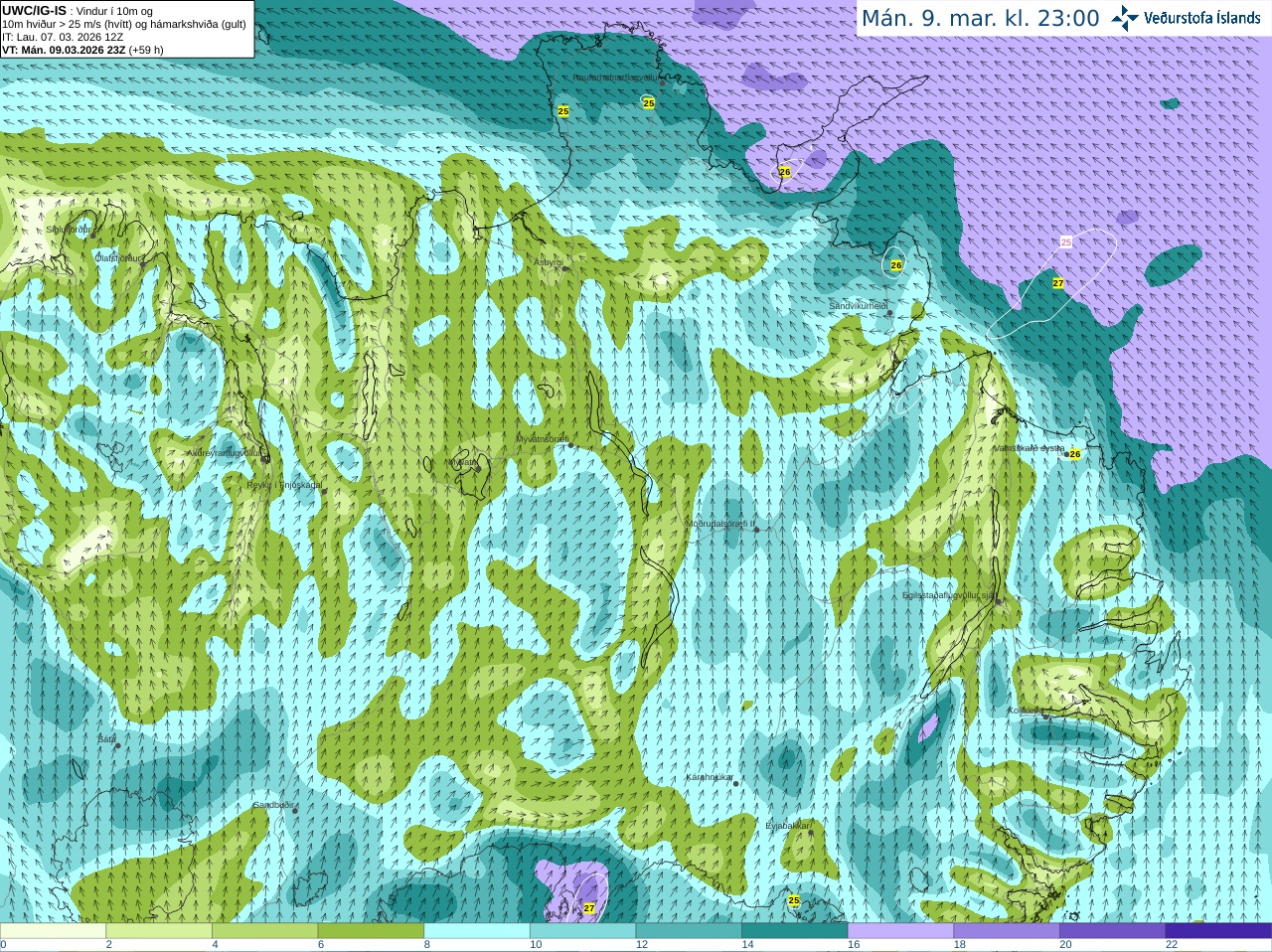This screenshot has width=1272, height=952.
Task: Pick the 20–22 m/s violet legend swatch
Action: 1113,930
